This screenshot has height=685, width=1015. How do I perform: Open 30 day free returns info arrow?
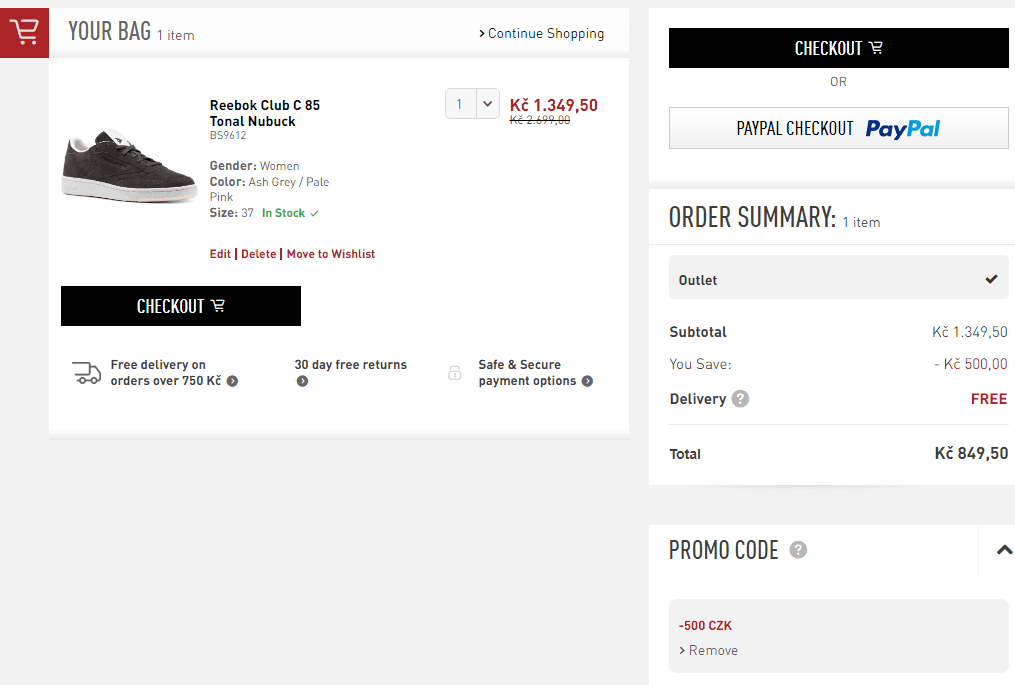[302, 381]
